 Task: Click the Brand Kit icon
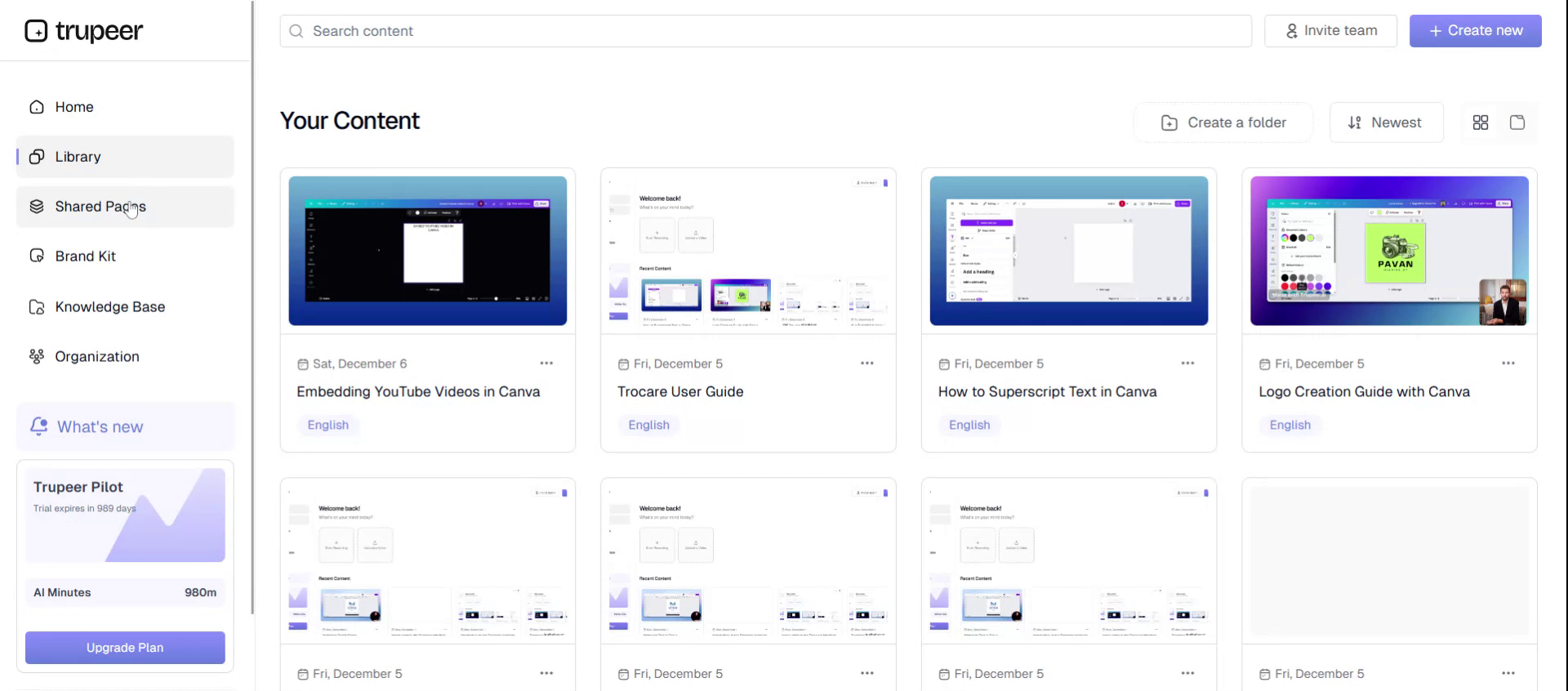[37, 256]
